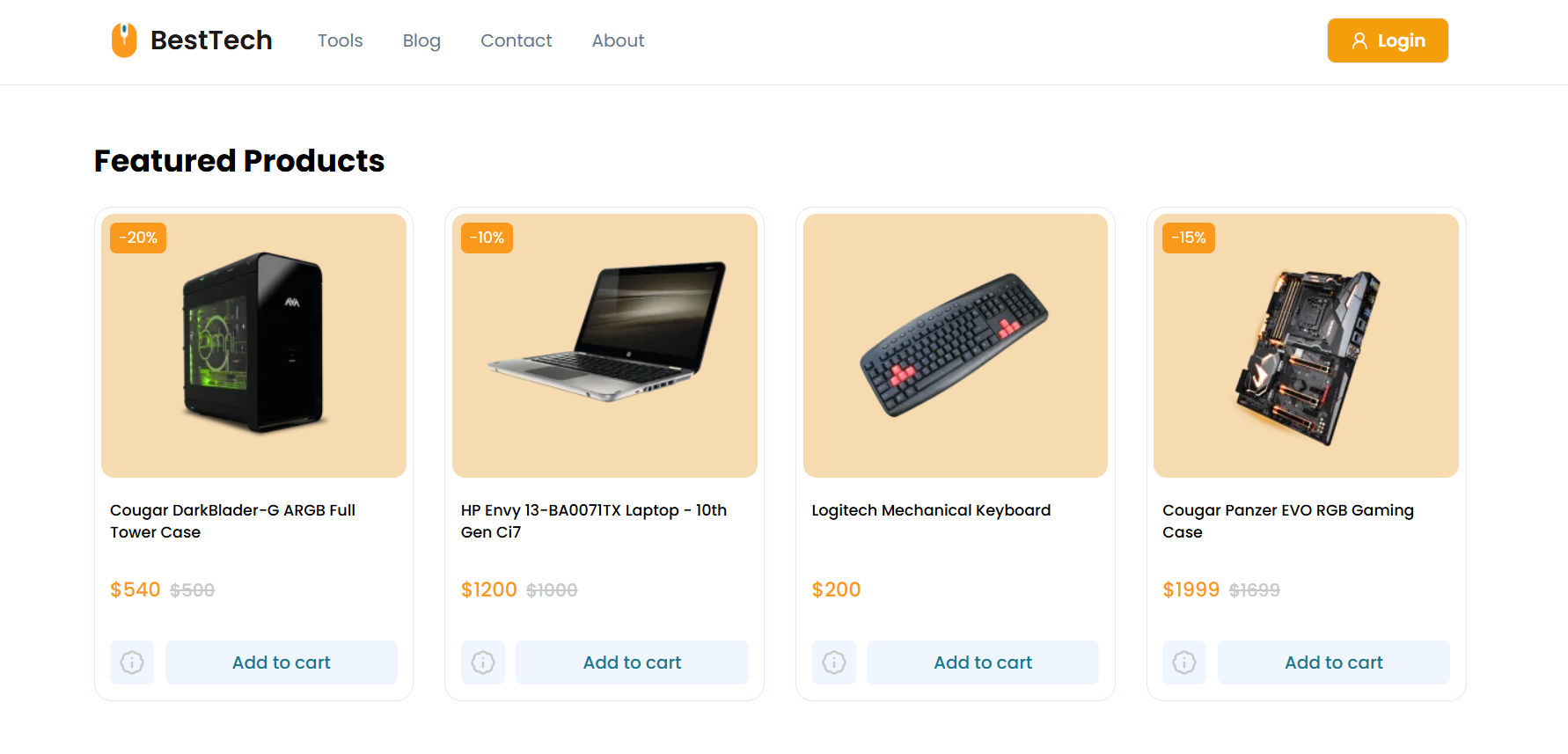Image resolution: width=1568 pixels, height=754 pixels.
Task: Click the -20% discount badge
Action: [x=136, y=237]
